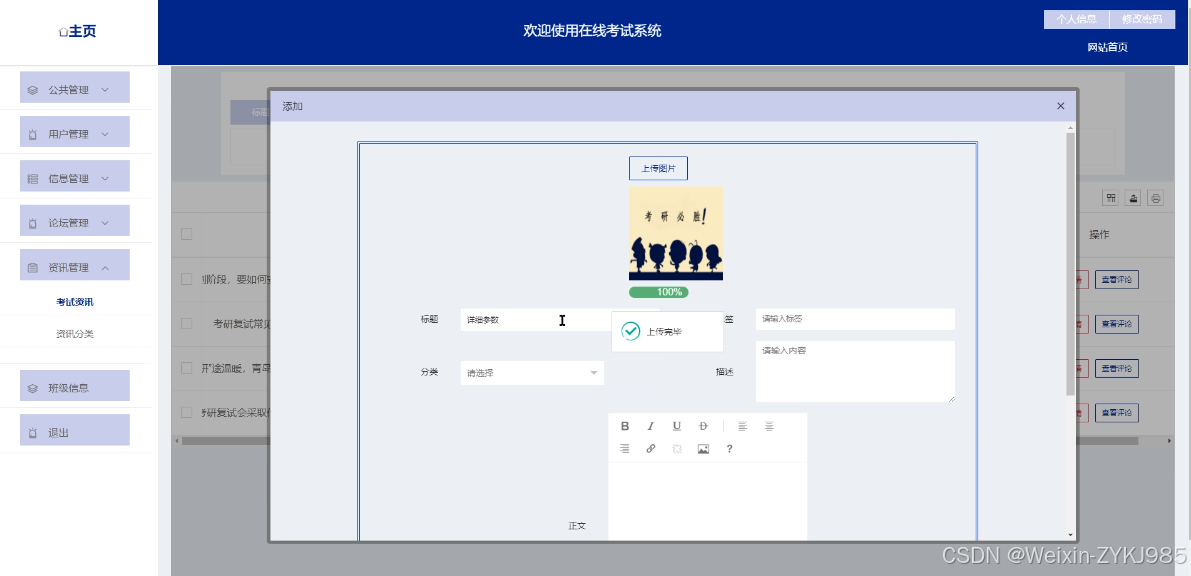Screen dimensions: 1191x576
Task: Click 查看评论 in the last table row
Action: point(1117,413)
